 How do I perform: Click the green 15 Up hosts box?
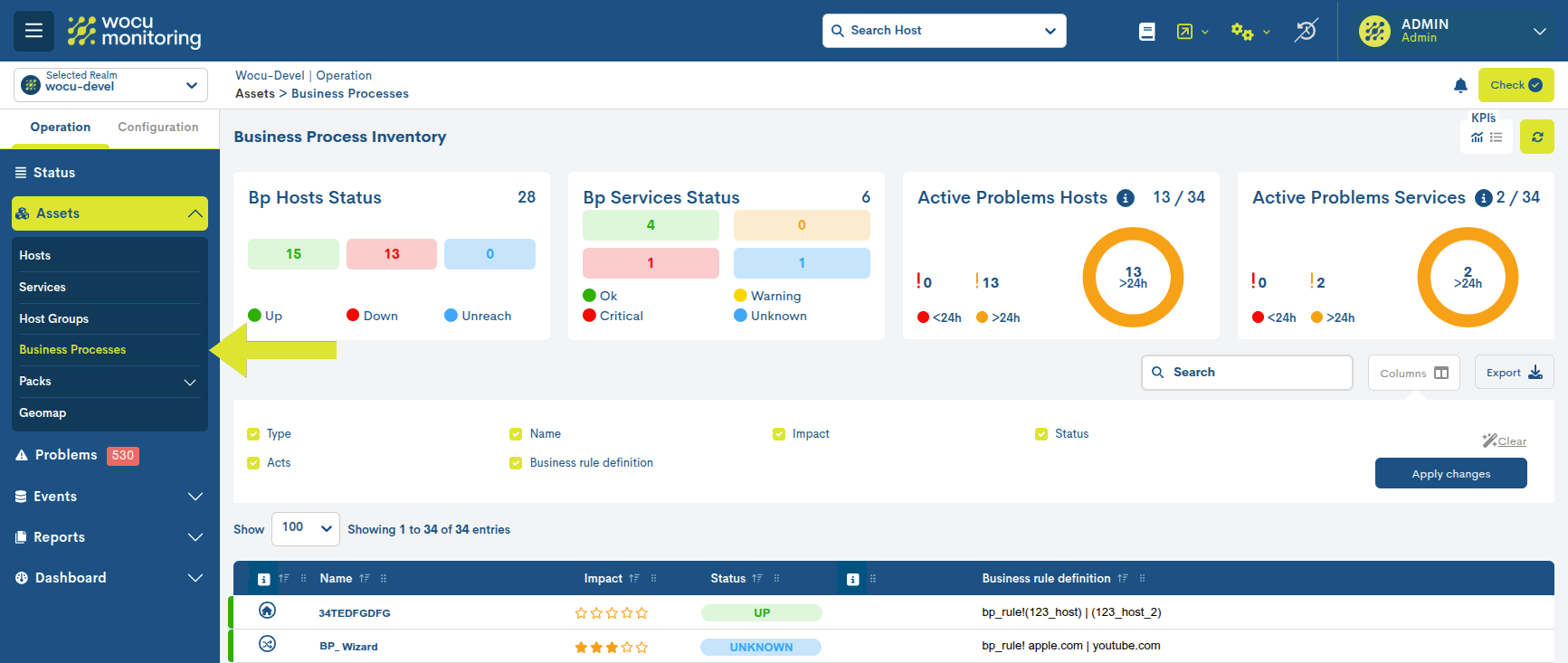pos(293,254)
